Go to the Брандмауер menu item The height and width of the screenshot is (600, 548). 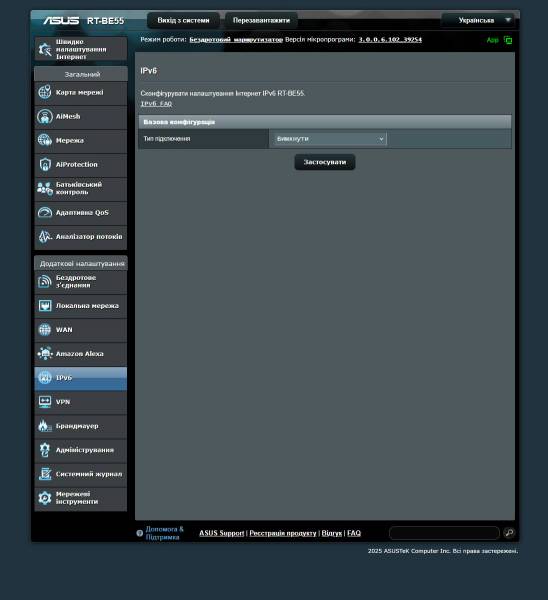pyautogui.click(x=81, y=426)
